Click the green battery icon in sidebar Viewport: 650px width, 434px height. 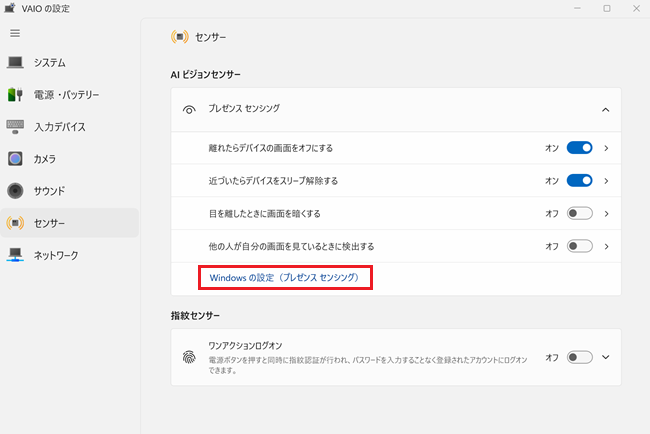(x=15, y=95)
